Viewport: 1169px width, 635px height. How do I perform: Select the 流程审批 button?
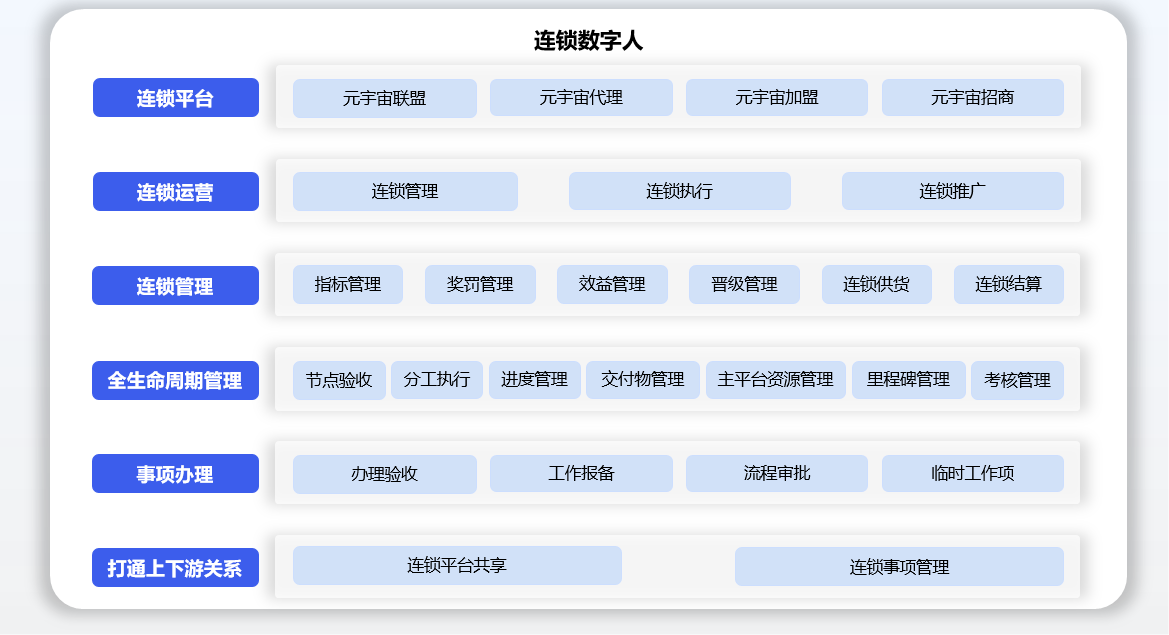point(776,474)
